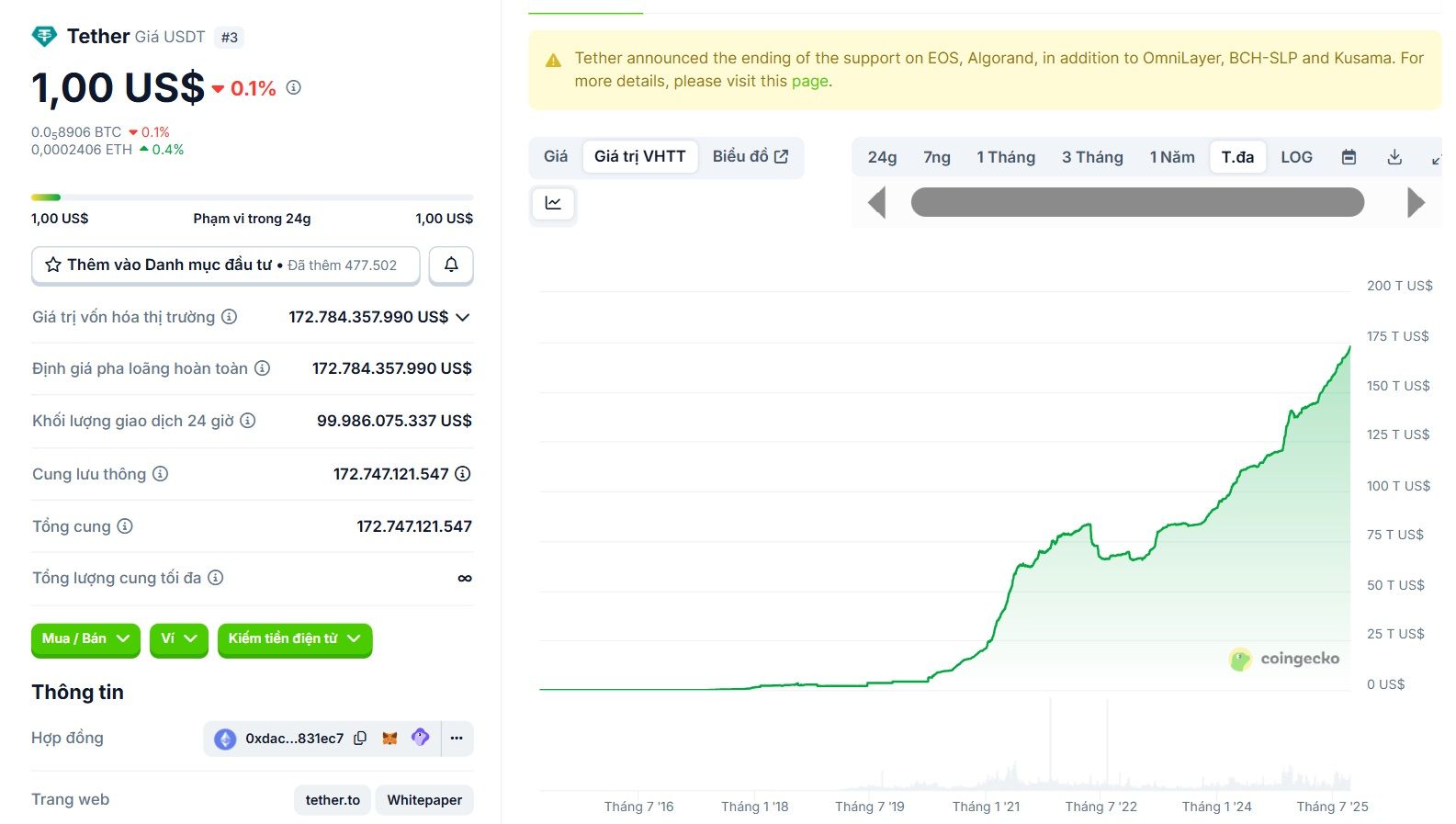Select T.đa max time range
This screenshot has height=824, width=1456.
coord(1238,157)
